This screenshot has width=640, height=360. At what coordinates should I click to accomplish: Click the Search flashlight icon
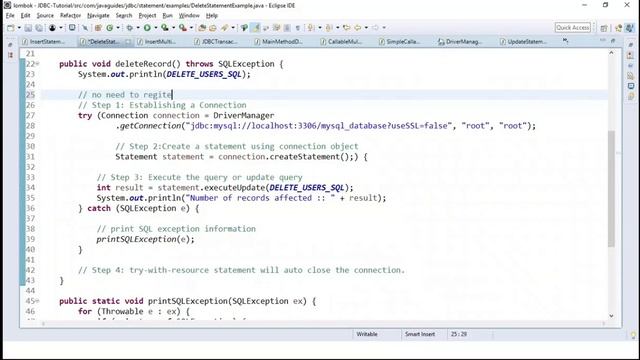coord(224,28)
